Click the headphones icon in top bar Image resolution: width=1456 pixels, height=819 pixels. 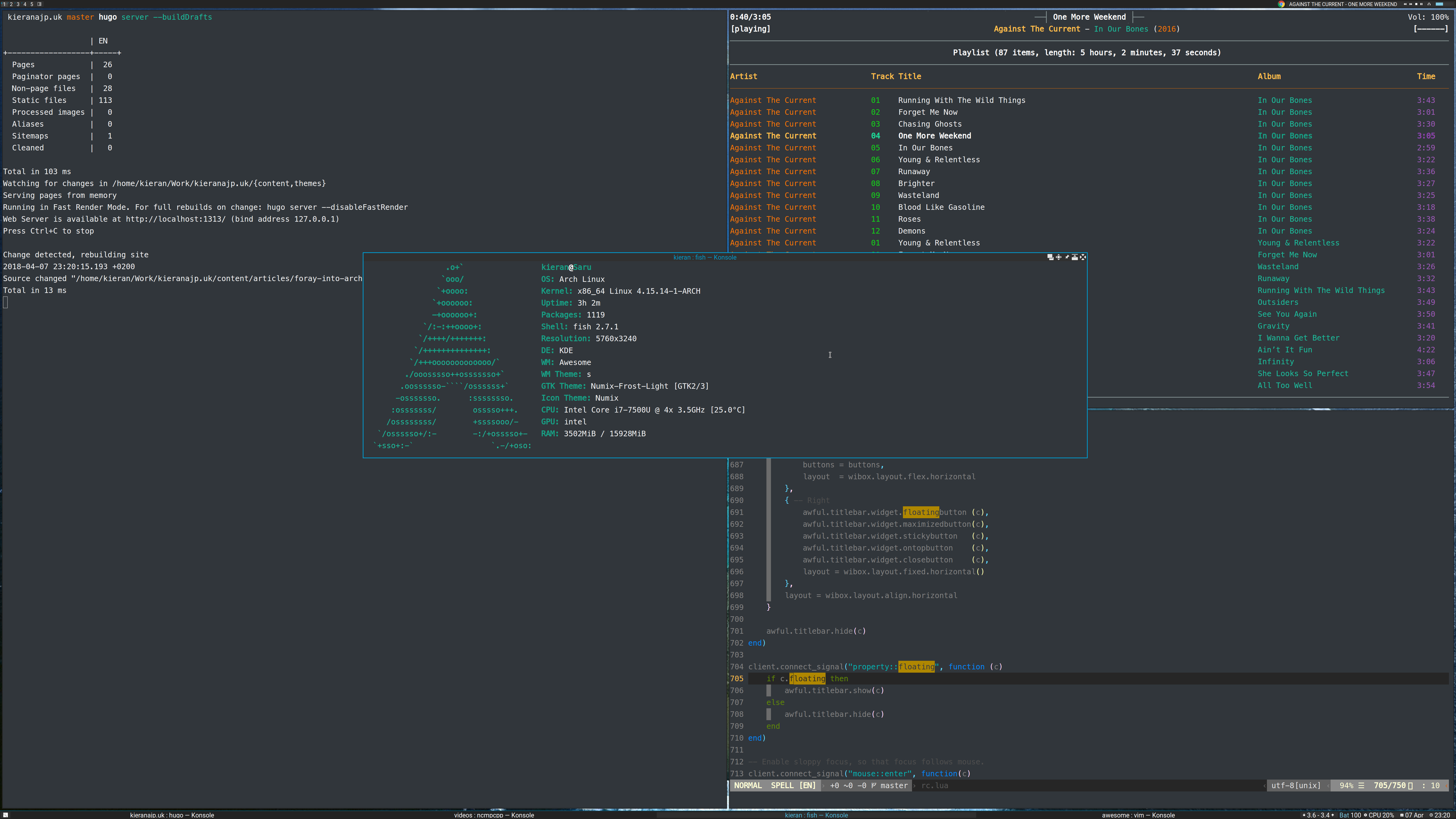pyautogui.click(x=1429, y=4)
